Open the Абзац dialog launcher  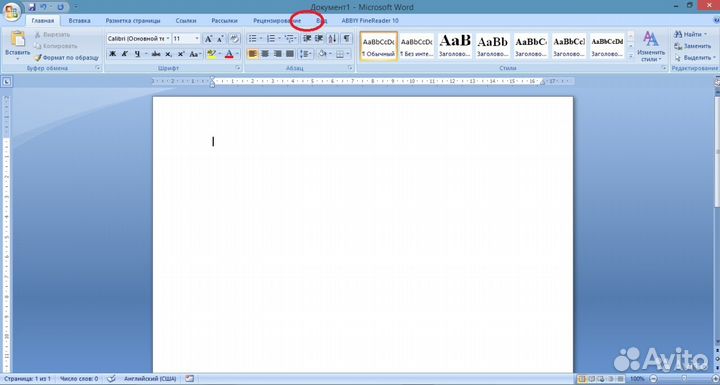(350, 68)
